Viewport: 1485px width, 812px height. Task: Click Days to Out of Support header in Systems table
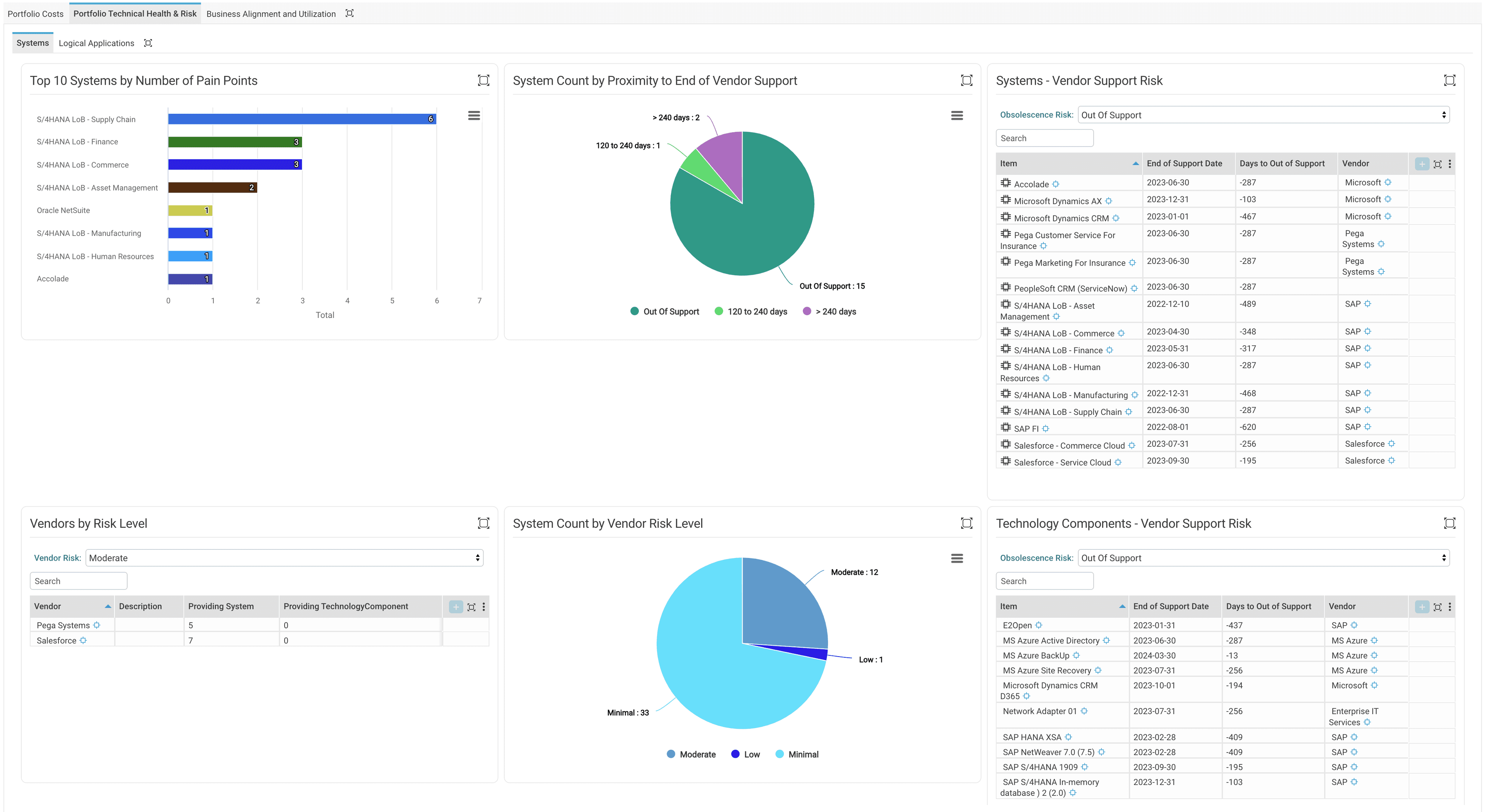click(x=1282, y=164)
